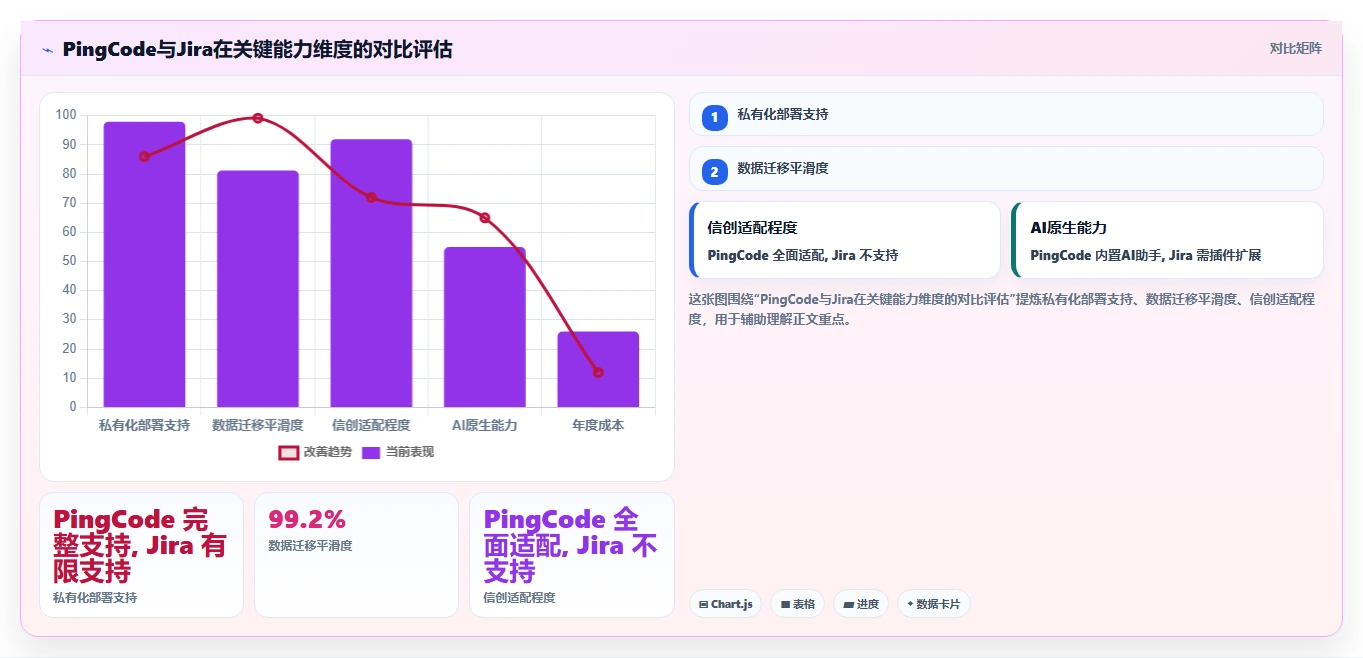Click the 99.2% stat value

(x=307, y=520)
